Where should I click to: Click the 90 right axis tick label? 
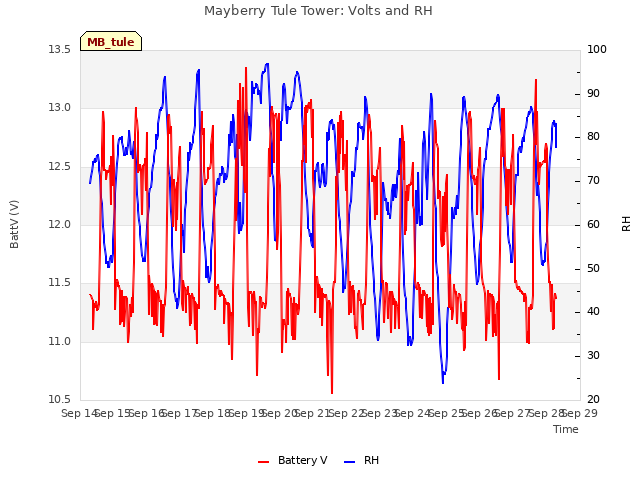593,93
